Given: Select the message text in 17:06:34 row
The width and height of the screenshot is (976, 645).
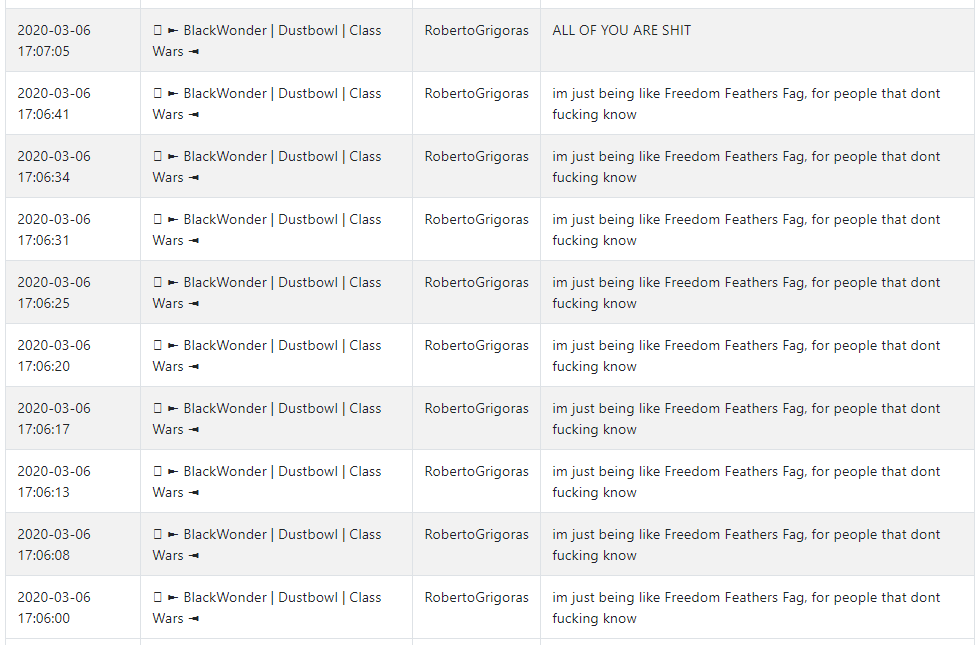Looking at the screenshot, I should pyautogui.click(x=746, y=166).
